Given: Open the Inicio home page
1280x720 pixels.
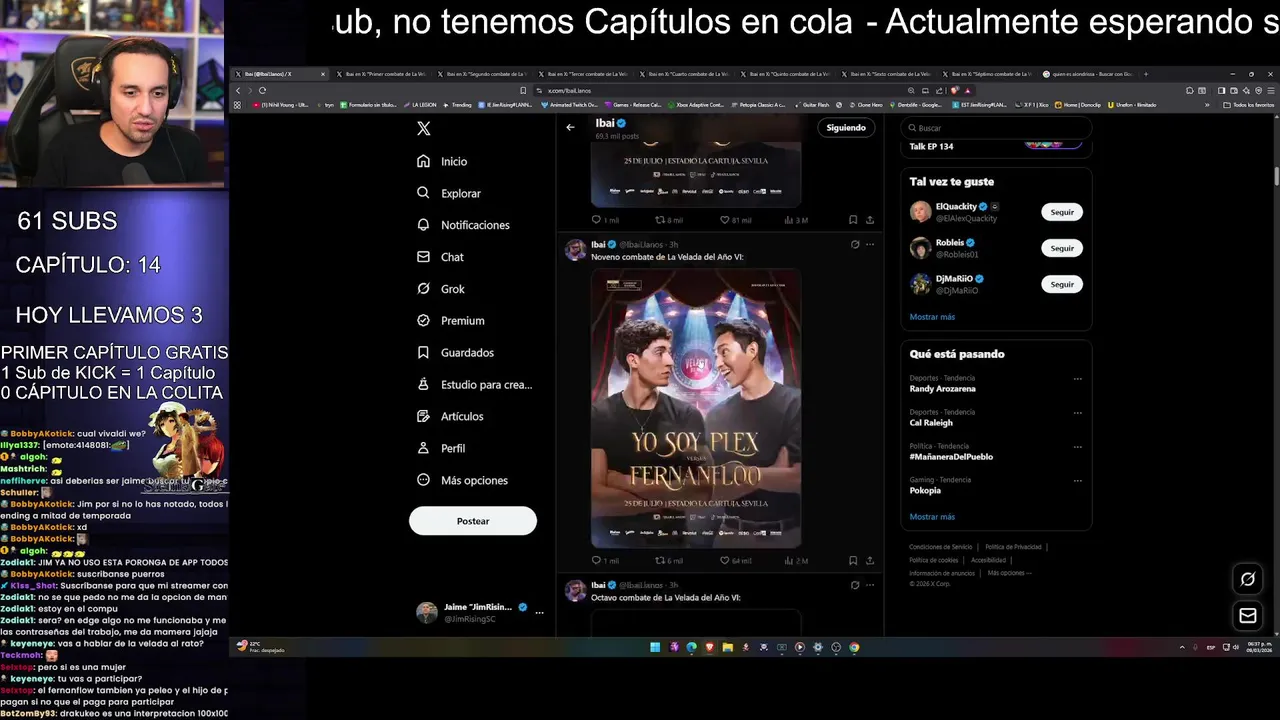Looking at the screenshot, I should [x=443, y=161].
